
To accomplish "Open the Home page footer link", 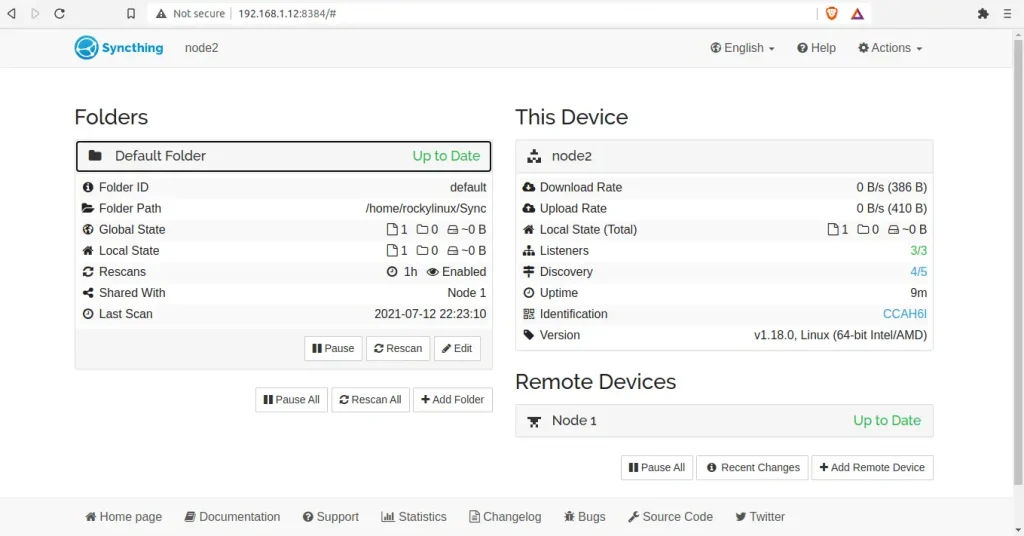I will 123,516.
